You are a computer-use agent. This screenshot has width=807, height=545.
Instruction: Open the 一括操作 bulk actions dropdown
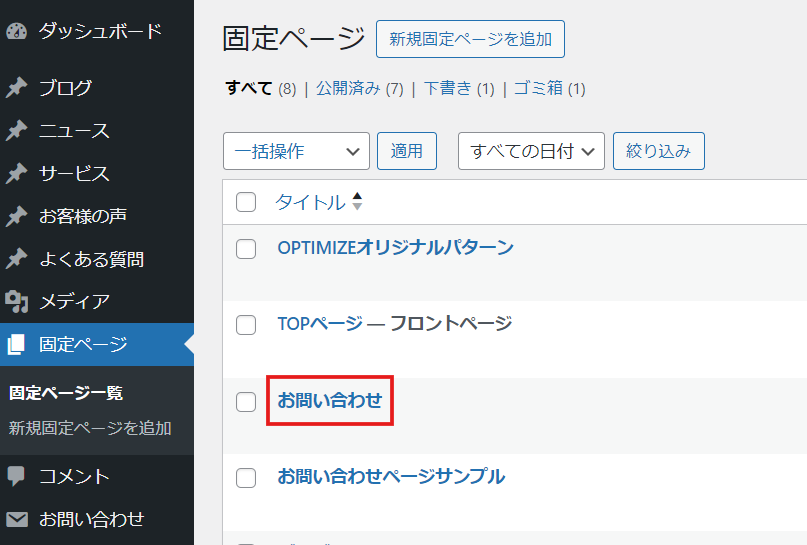pyautogui.click(x=296, y=151)
